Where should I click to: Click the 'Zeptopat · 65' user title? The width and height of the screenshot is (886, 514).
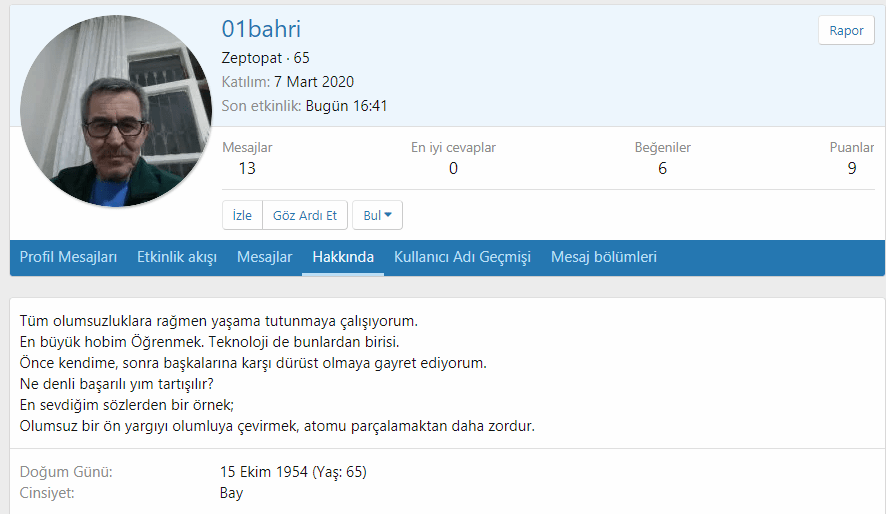[x=266, y=58]
